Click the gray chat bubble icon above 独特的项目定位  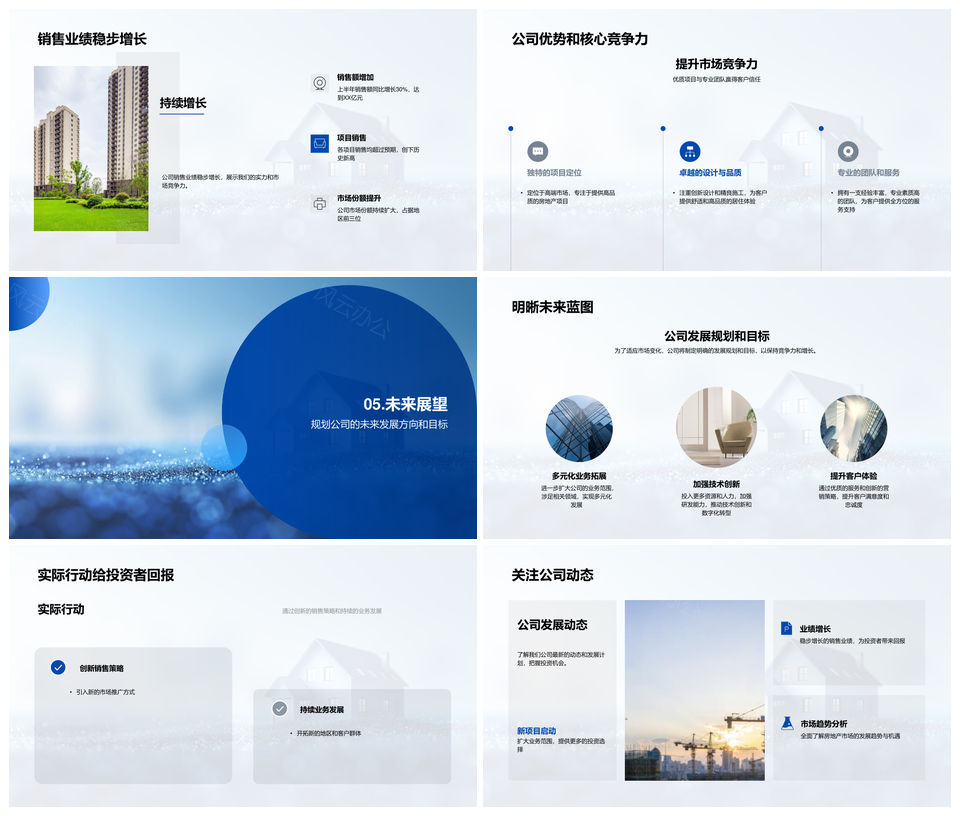coord(538,151)
